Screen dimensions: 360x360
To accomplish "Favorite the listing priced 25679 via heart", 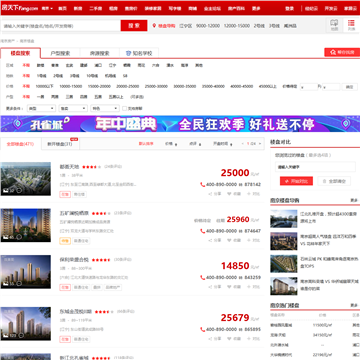I will click(x=234, y=339).
